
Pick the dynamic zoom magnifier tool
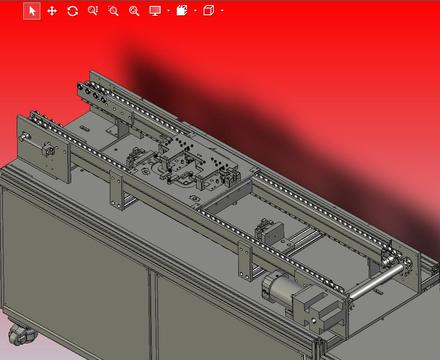pos(93,11)
